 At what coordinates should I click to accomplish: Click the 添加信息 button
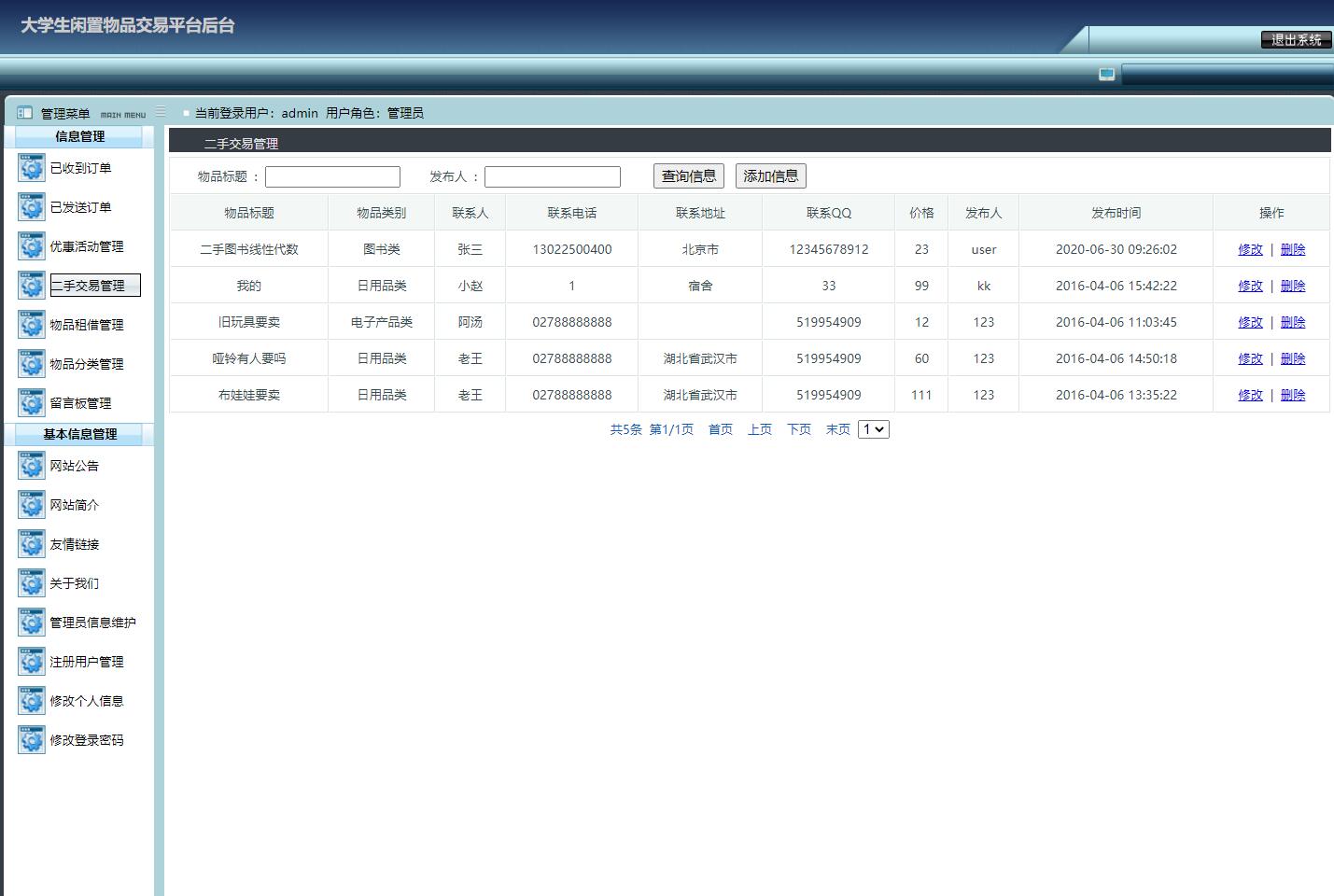coord(770,175)
